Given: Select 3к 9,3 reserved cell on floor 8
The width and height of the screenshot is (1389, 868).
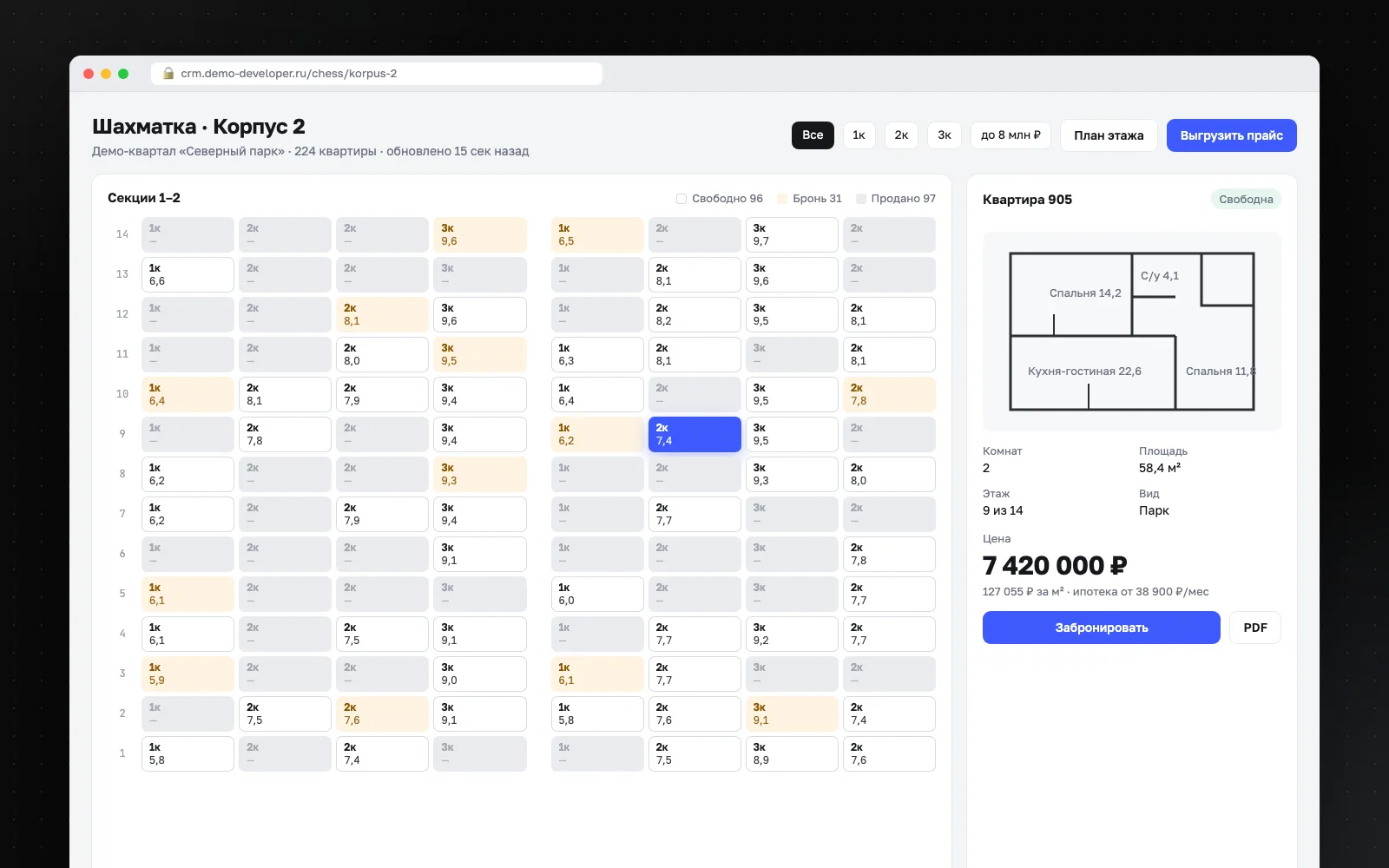Looking at the screenshot, I should [x=480, y=474].
